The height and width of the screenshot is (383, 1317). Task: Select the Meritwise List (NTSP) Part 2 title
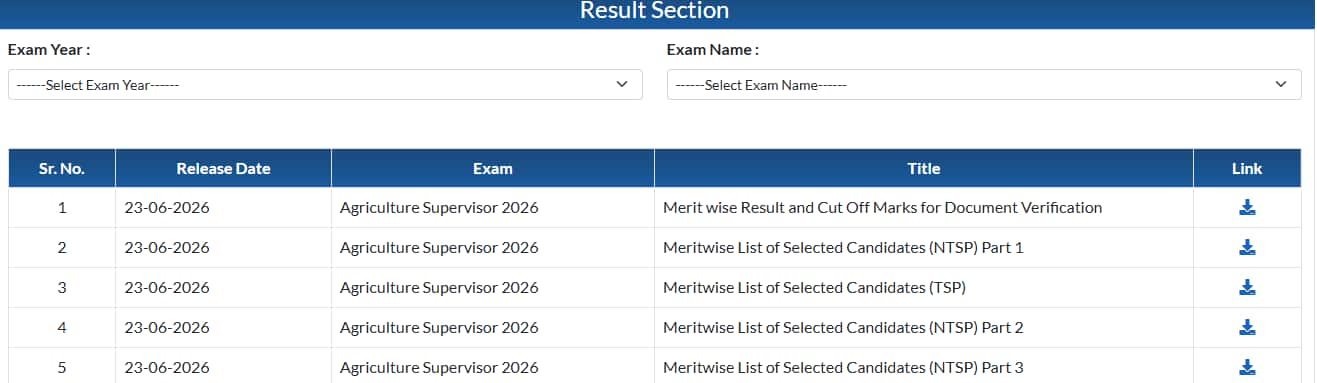[843, 328]
